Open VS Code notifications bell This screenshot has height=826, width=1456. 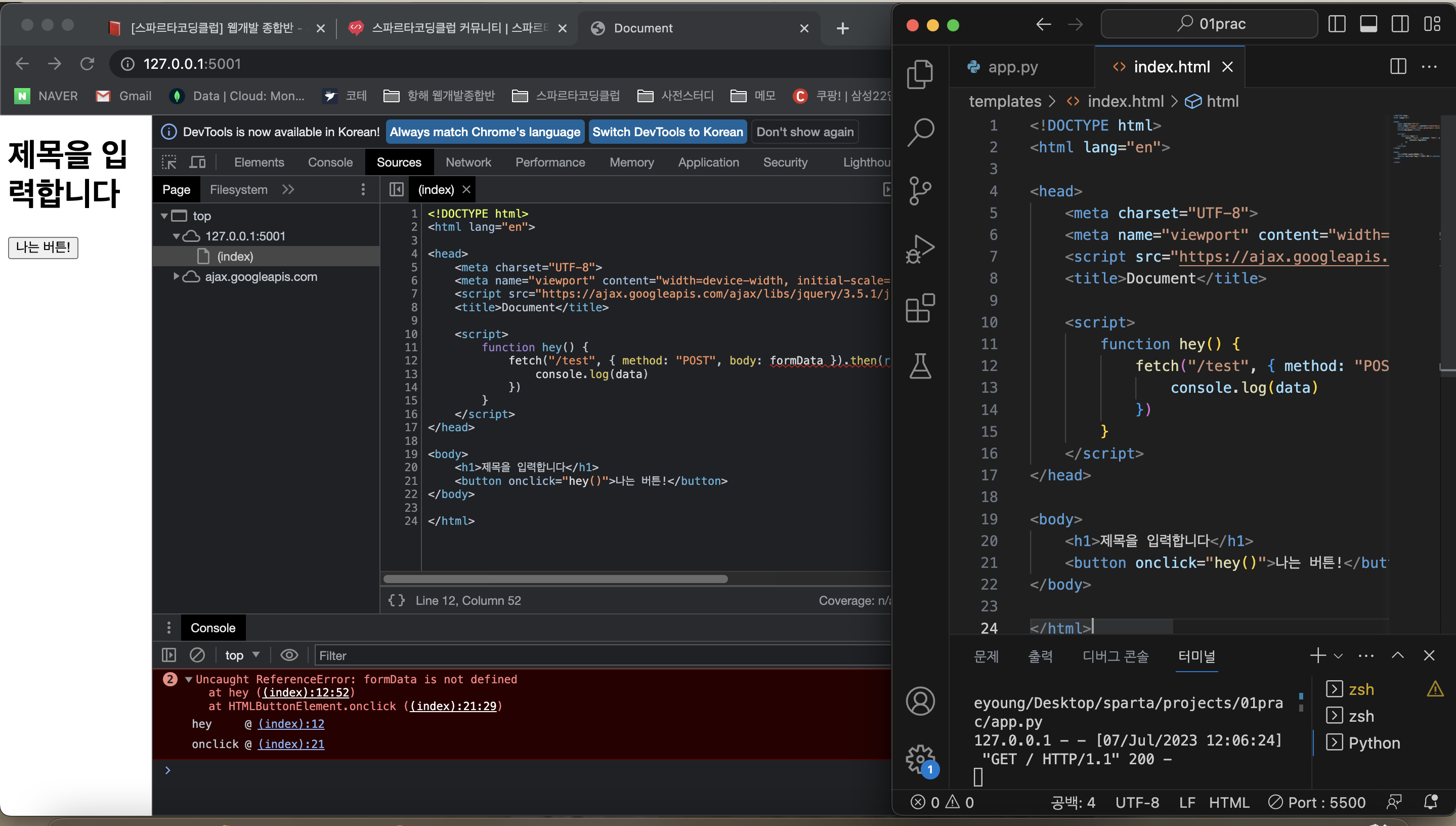pyautogui.click(x=1431, y=802)
